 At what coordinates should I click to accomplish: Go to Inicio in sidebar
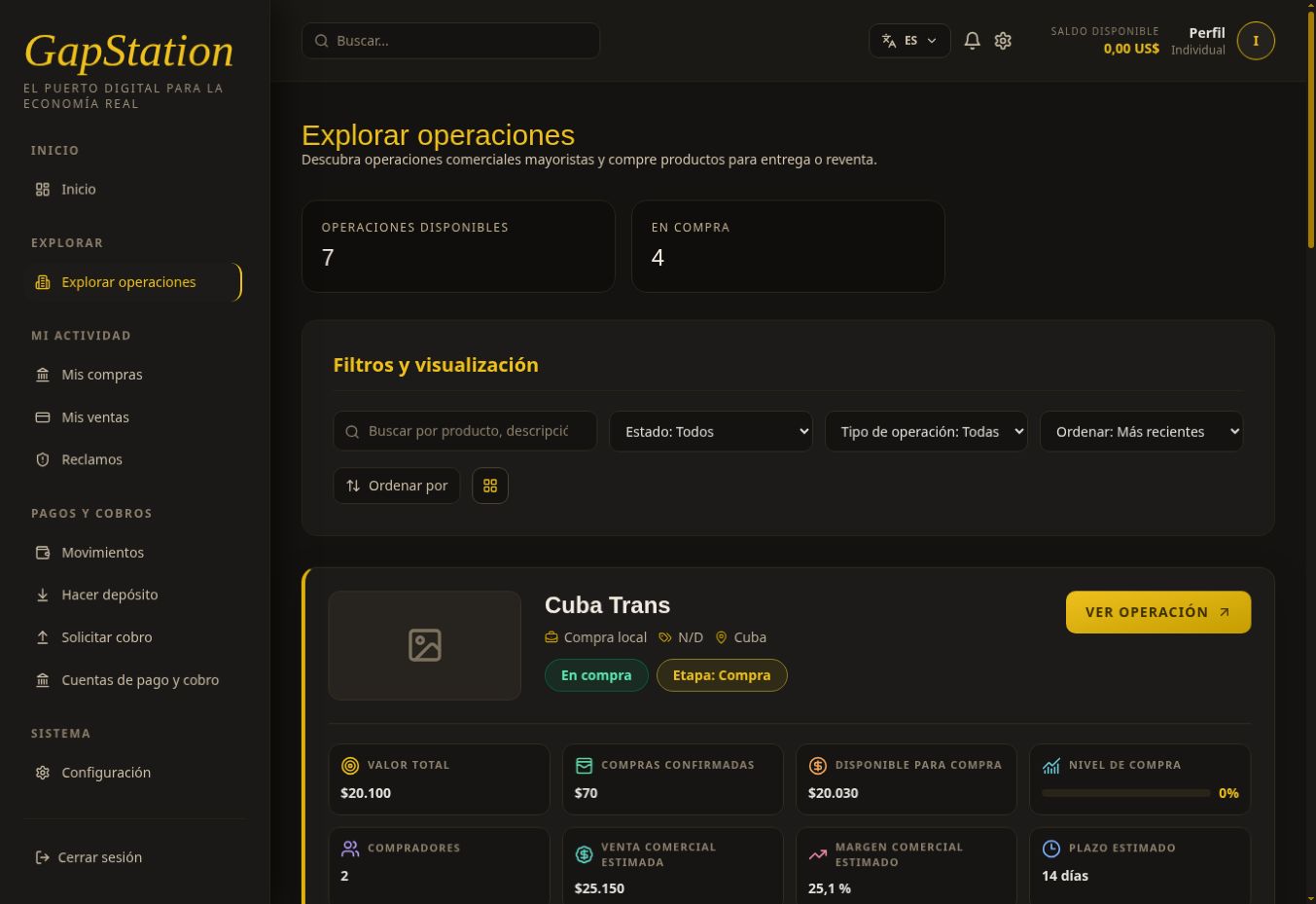click(x=134, y=190)
